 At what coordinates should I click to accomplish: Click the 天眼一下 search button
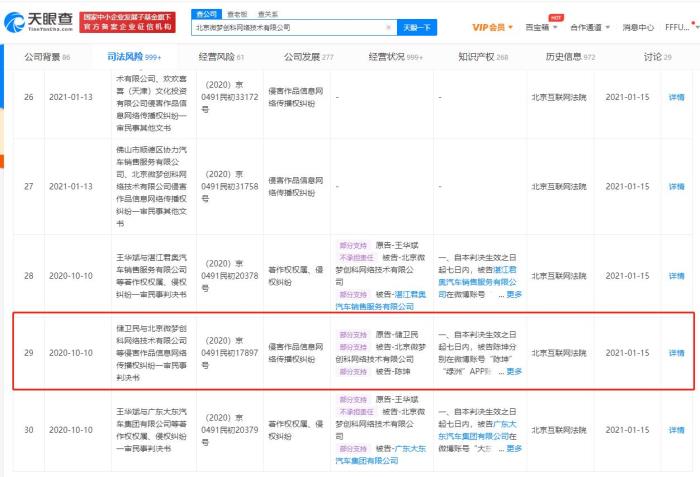pyautogui.click(x=420, y=28)
